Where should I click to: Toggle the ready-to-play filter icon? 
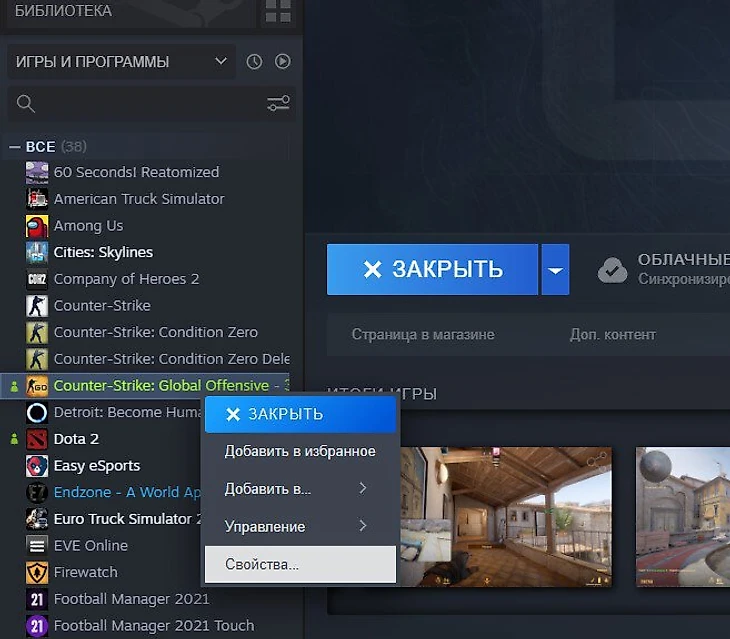pyautogui.click(x=283, y=62)
